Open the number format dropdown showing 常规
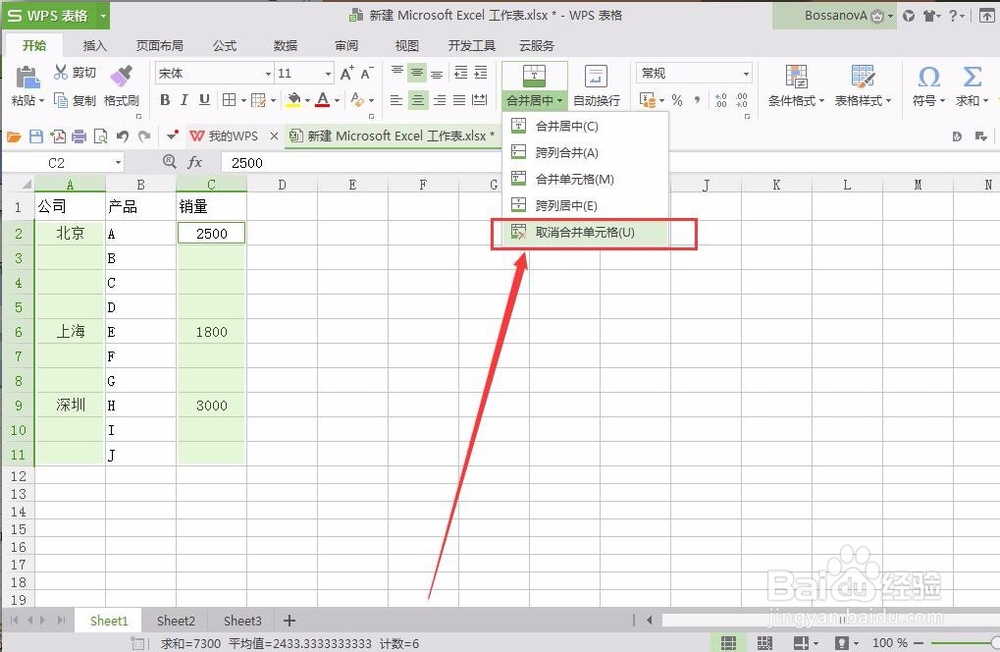Viewport: 1000px width, 652px height. click(693, 73)
